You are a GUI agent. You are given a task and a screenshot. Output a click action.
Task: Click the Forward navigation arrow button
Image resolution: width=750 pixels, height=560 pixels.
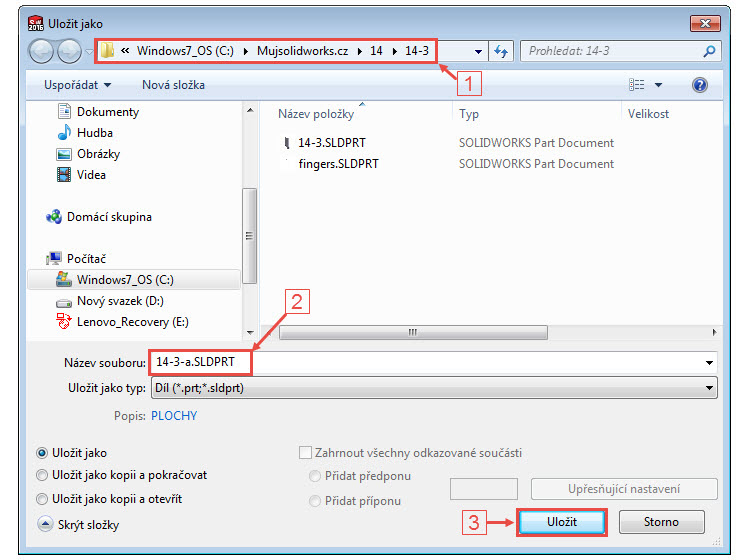point(69,51)
